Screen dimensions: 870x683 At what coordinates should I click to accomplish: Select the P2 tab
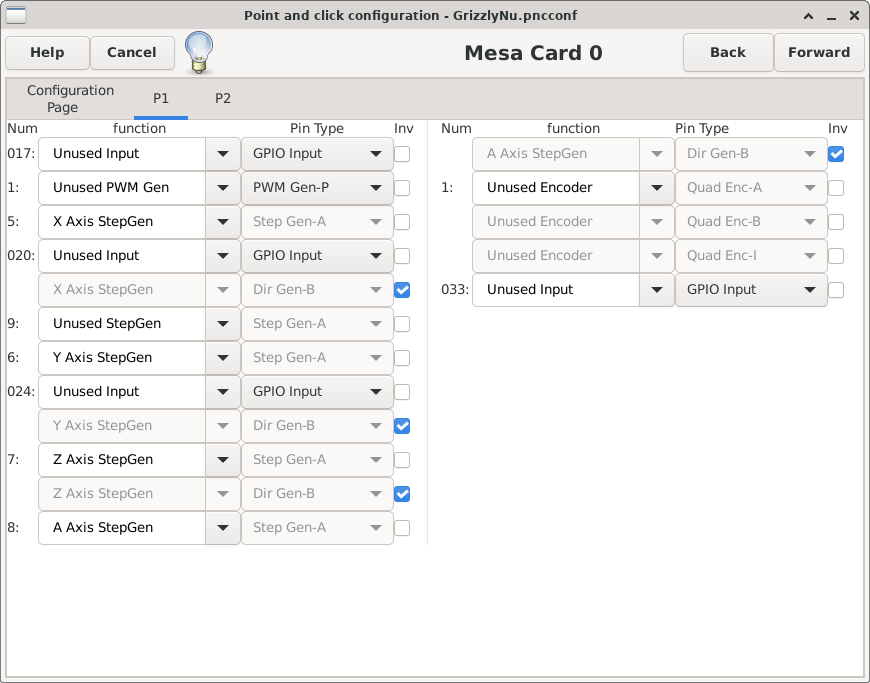pos(223,99)
